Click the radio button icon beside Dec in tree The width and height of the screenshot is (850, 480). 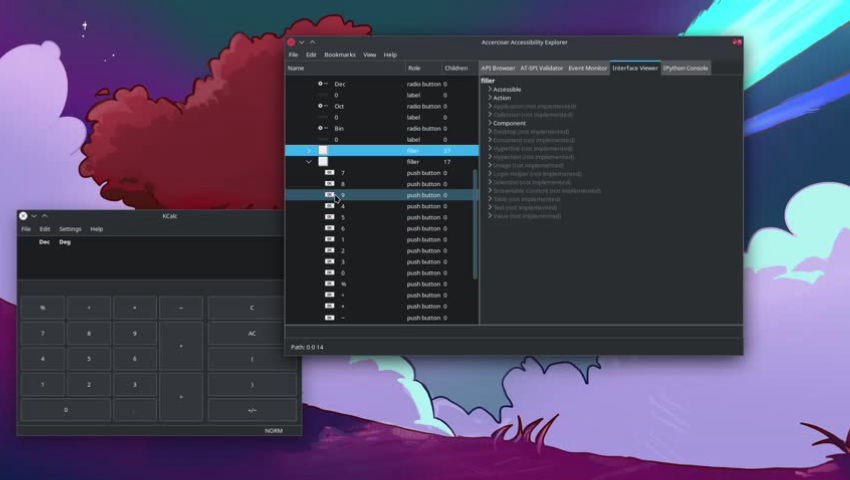(x=323, y=84)
